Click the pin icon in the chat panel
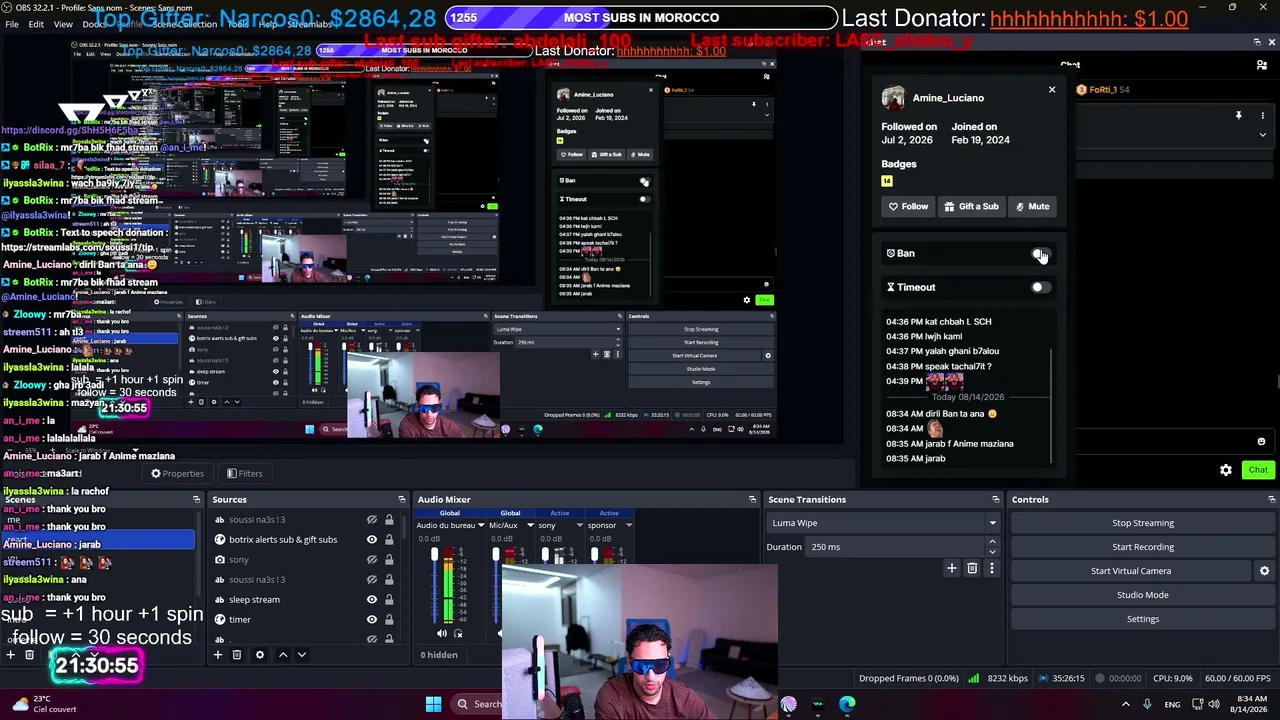 1238,116
